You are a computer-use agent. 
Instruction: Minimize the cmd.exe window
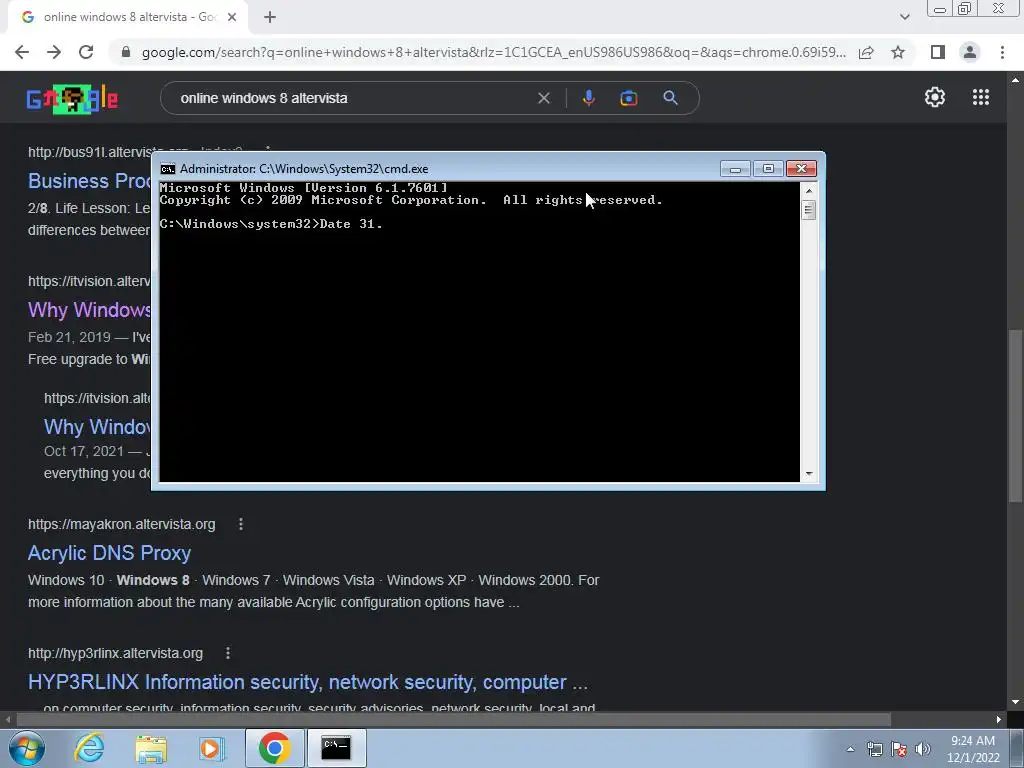coord(735,169)
